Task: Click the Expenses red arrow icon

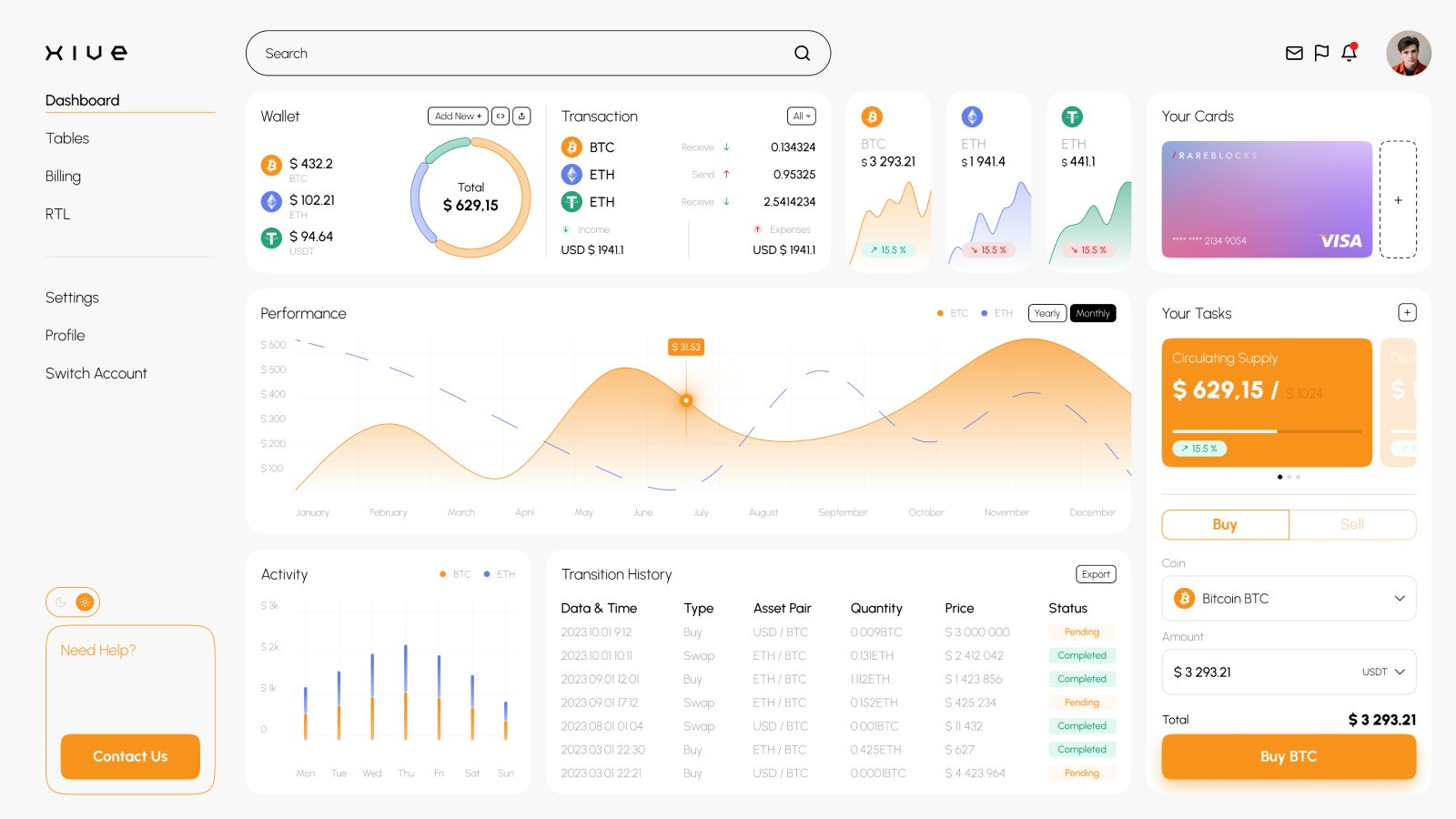Action: 757,229
